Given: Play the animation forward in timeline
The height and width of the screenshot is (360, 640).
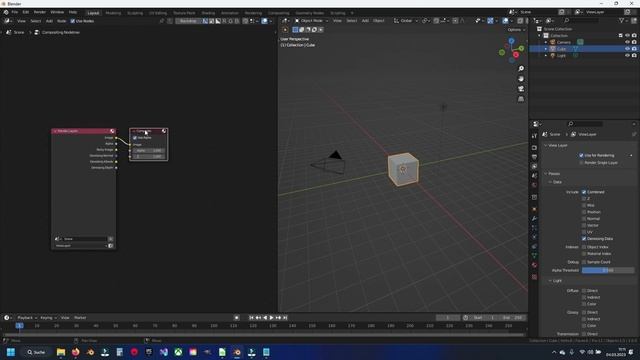Looking at the screenshot, I should 271,318.
